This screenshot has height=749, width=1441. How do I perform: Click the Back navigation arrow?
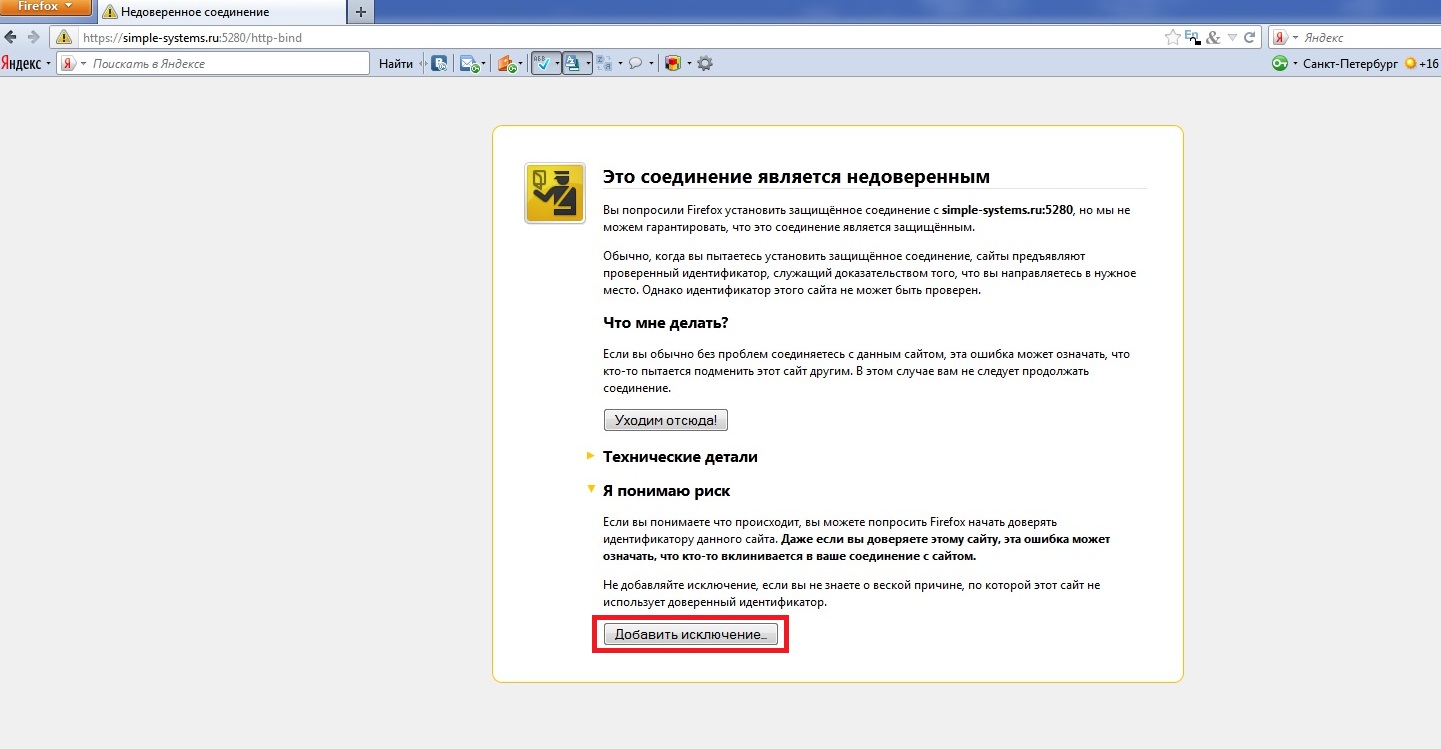(x=11, y=37)
